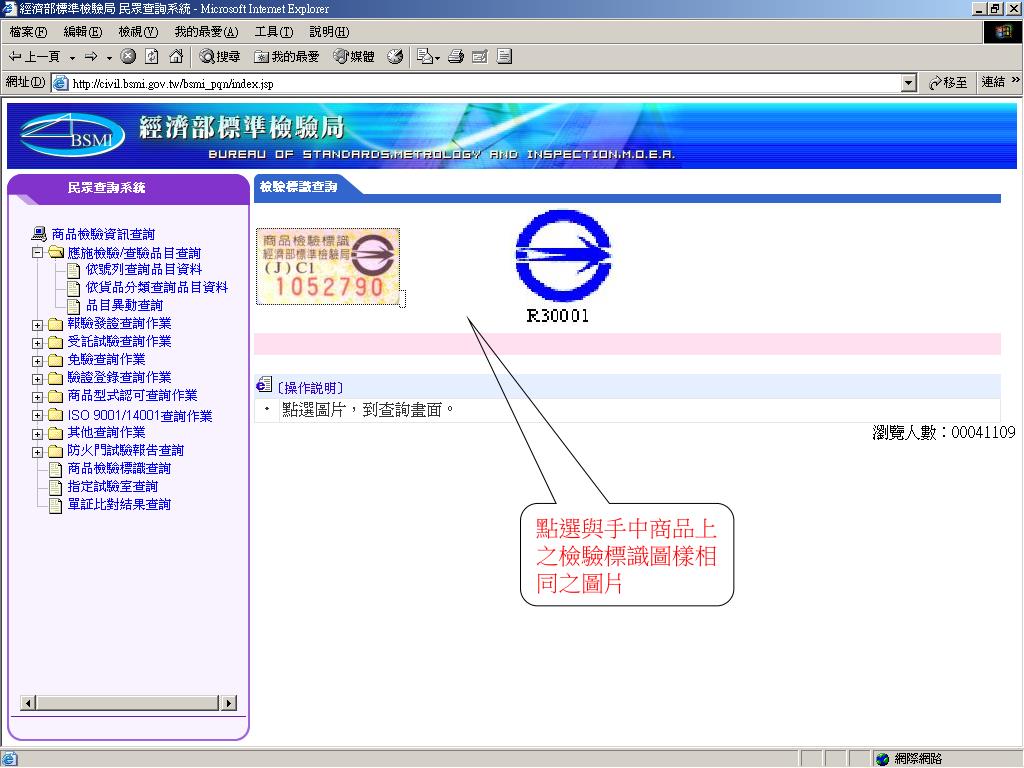Screen dimensions: 1024x768
Task: Open the 工具(T) menu
Action: [x=274, y=32]
